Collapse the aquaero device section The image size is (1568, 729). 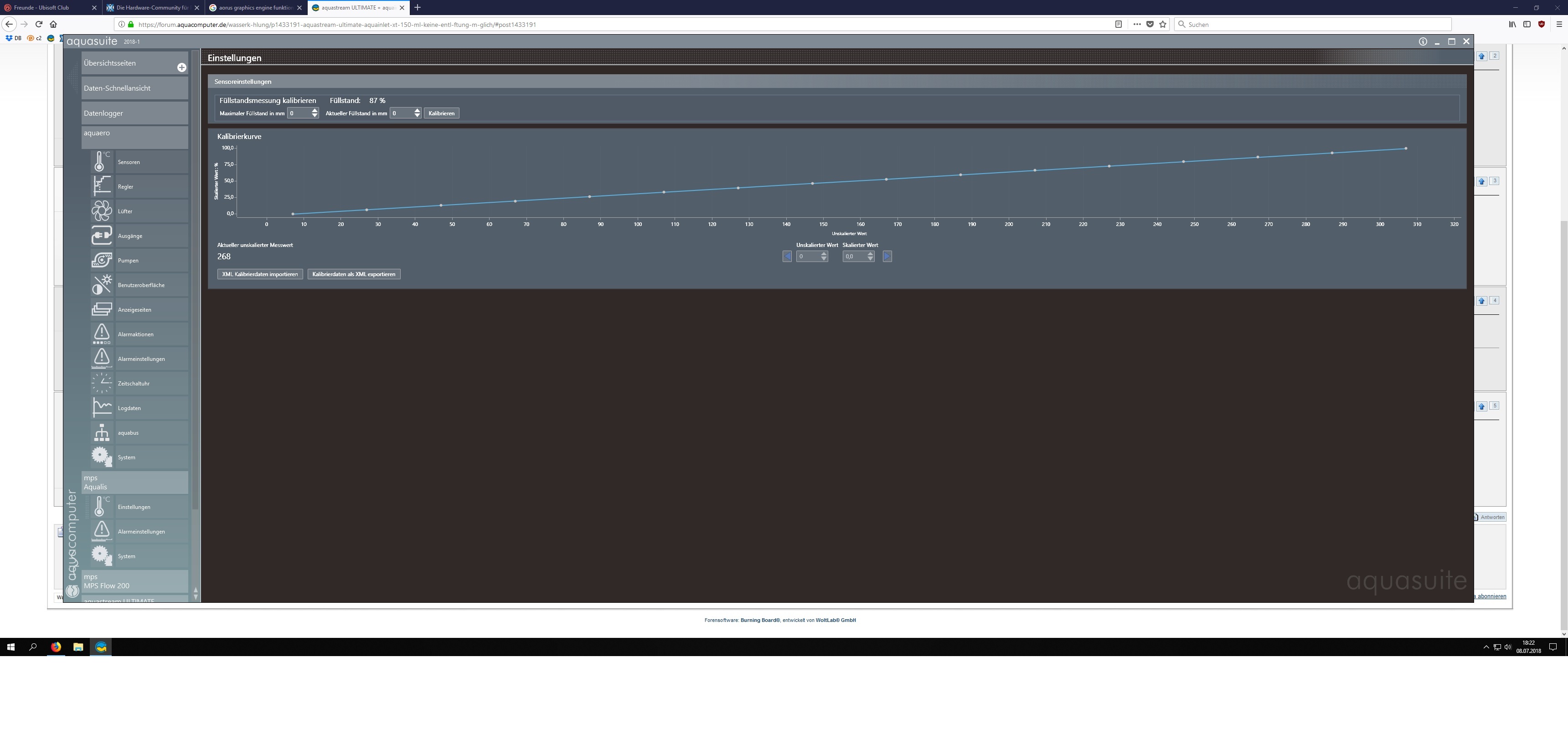coord(134,137)
